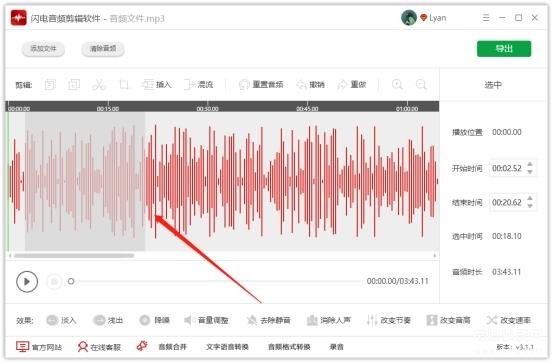The height and width of the screenshot is (364, 553).
Task: Click the 添加文件 add file button
Action: [x=43, y=49]
